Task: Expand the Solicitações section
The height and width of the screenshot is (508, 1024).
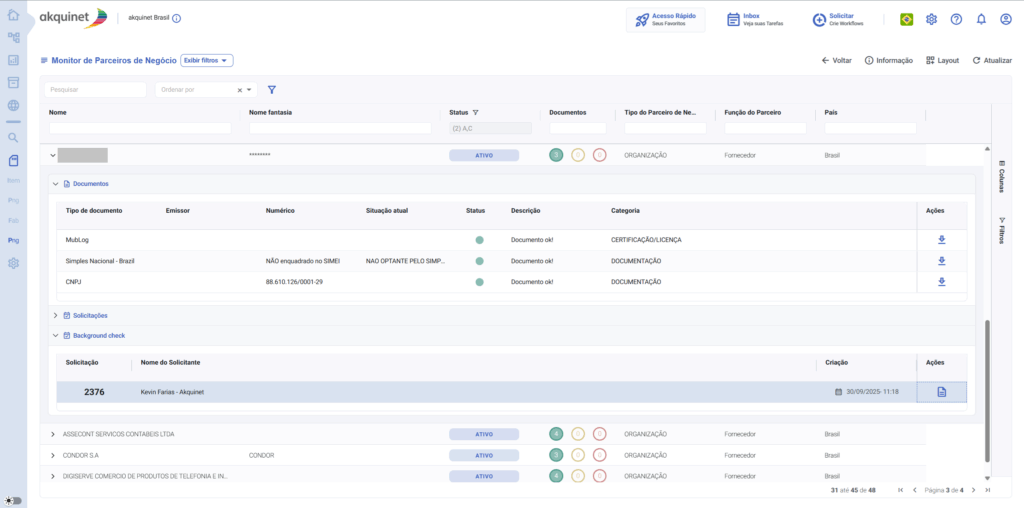Action: tap(56, 315)
